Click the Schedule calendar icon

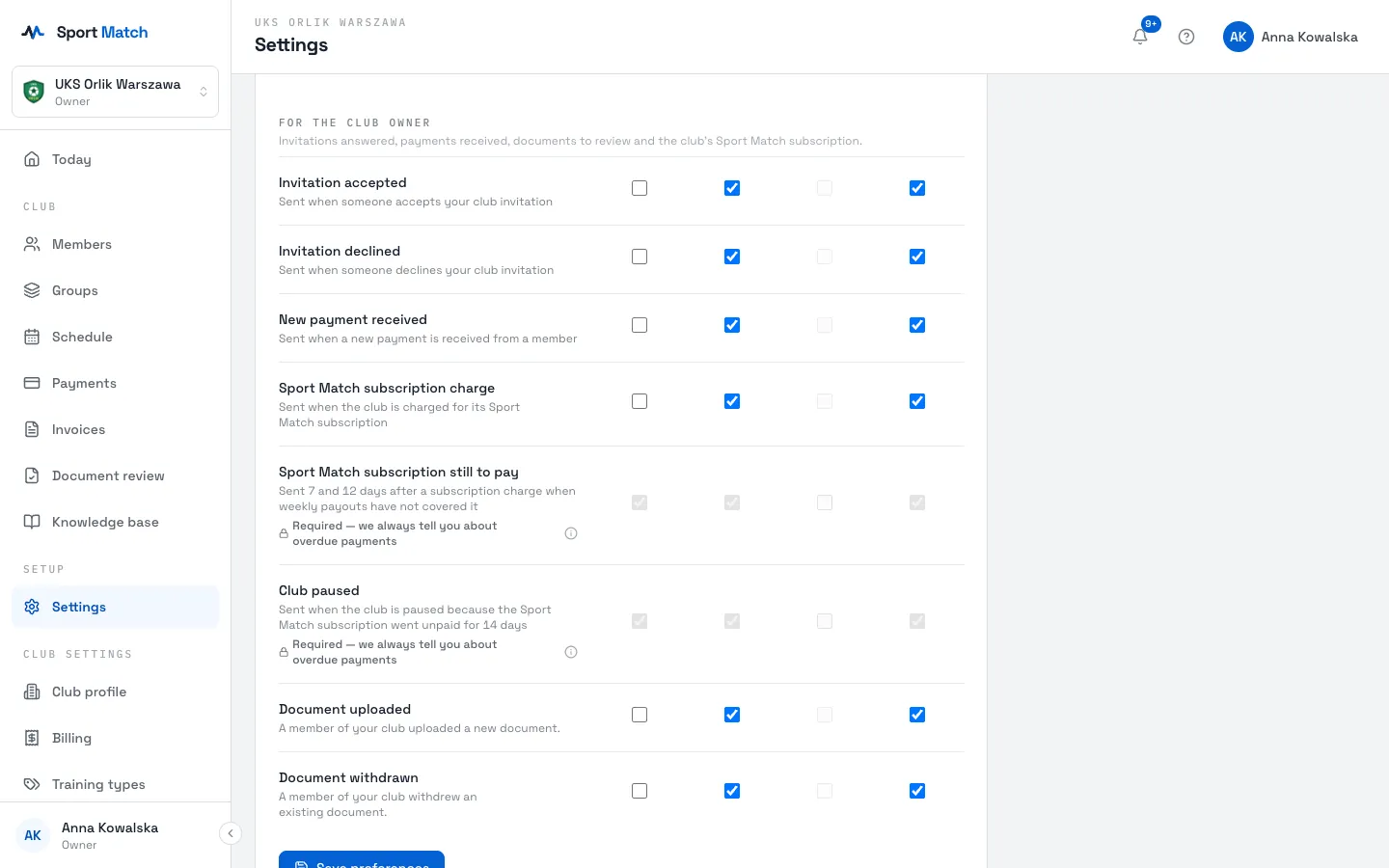32,337
